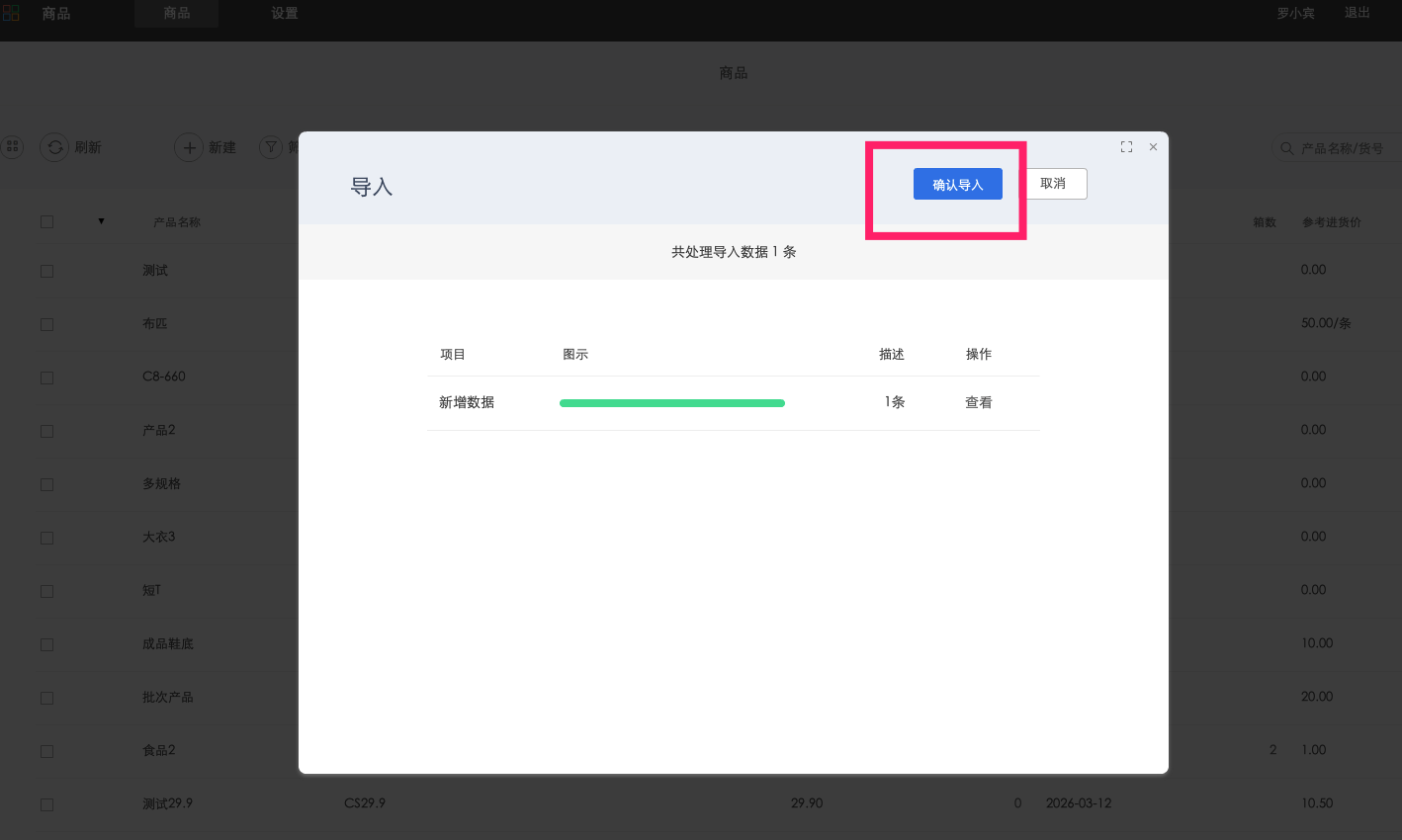Check the checkbox next to 食品2
Viewport: 1402px width, 840px height.
point(46,751)
